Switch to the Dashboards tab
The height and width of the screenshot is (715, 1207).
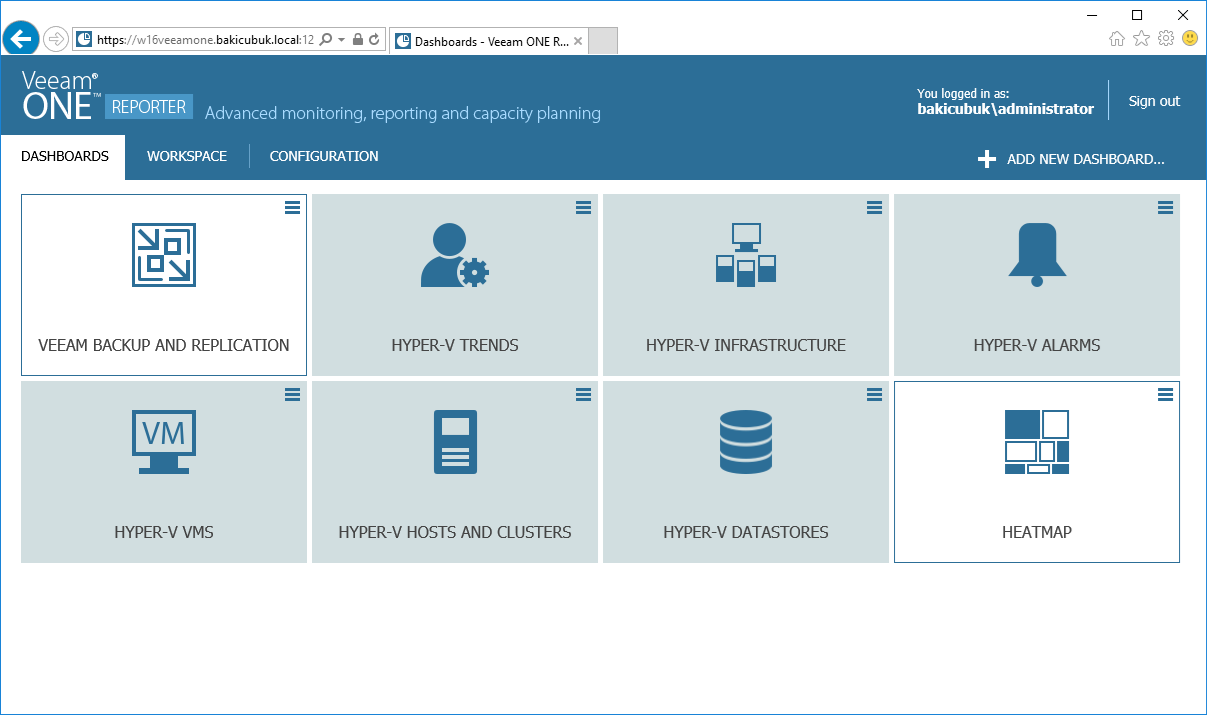coord(65,157)
